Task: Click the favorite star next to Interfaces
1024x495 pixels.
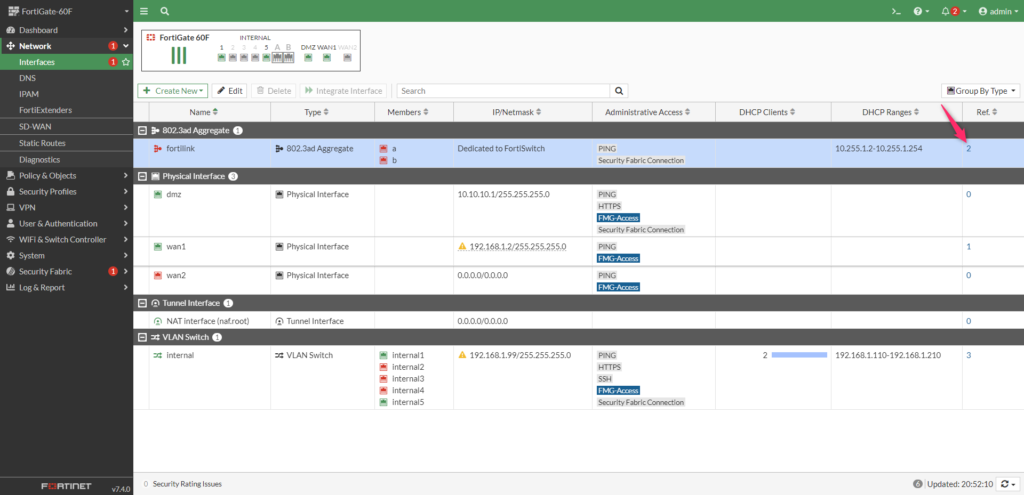Action: (x=125, y=62)
